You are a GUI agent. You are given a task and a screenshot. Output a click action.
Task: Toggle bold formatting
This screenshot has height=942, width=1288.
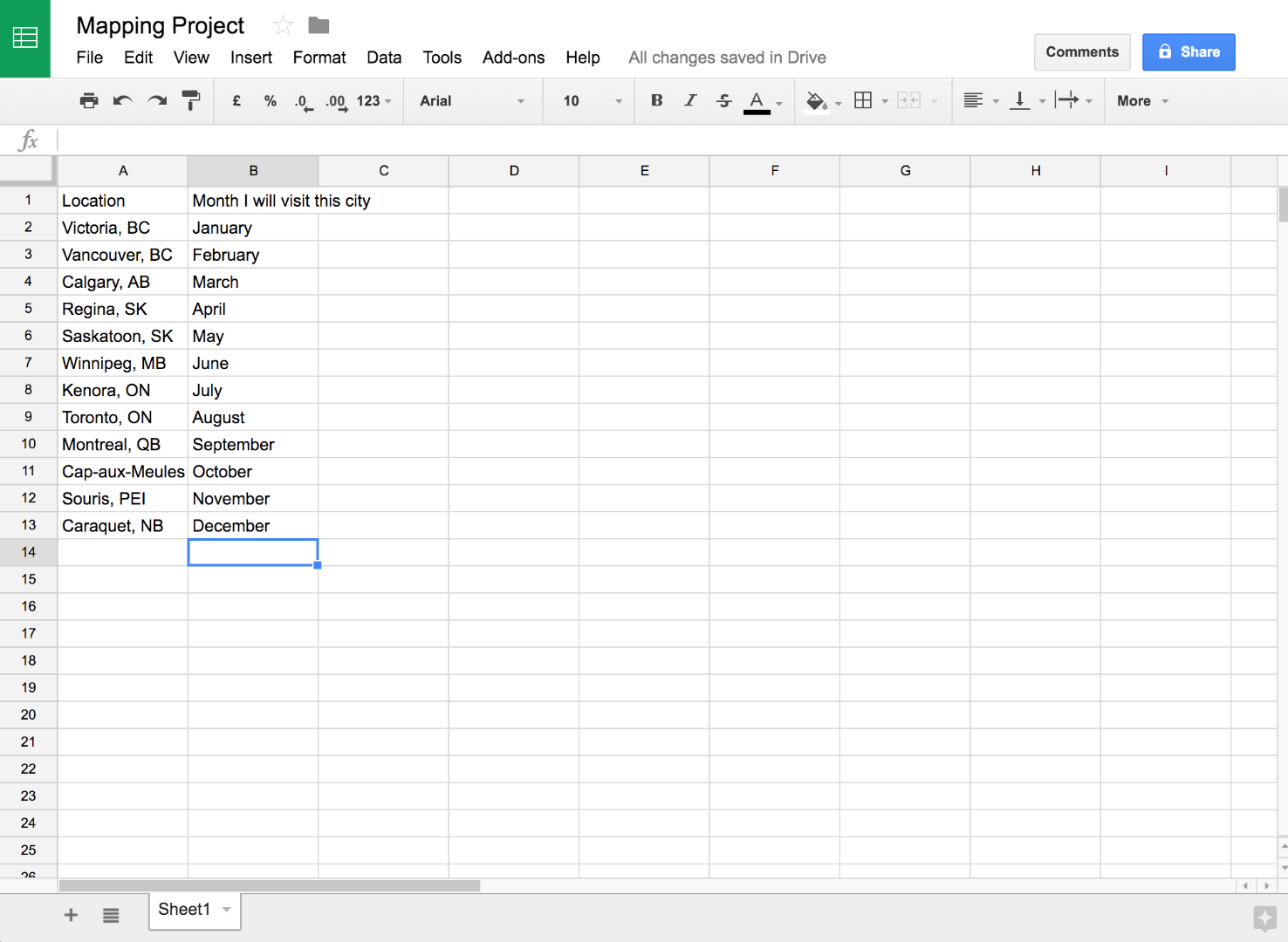[656, 100]
